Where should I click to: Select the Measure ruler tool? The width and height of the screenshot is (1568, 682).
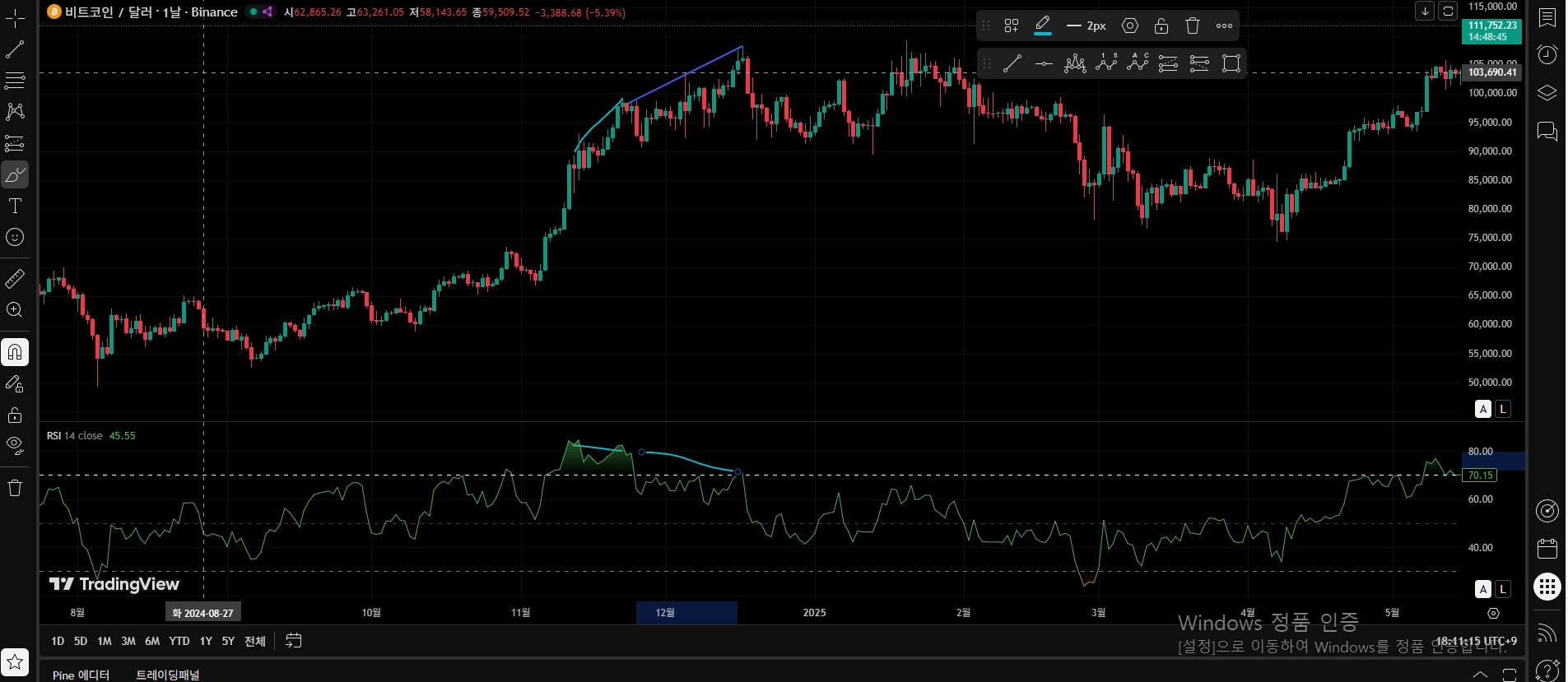15,280
